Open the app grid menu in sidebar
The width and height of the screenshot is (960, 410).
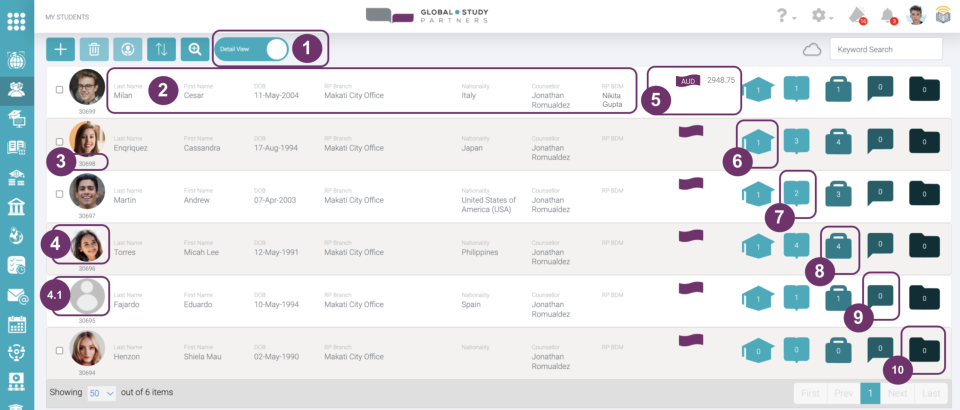tap(16, 20)
